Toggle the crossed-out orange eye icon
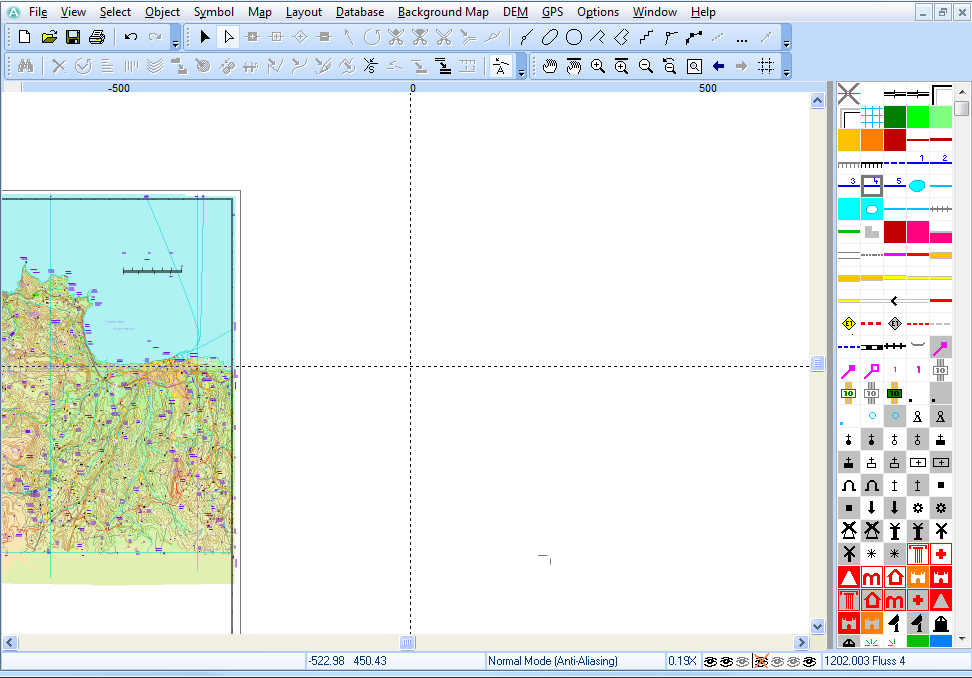This screenshot has height=678, width=972. click(x=760, y=661)
